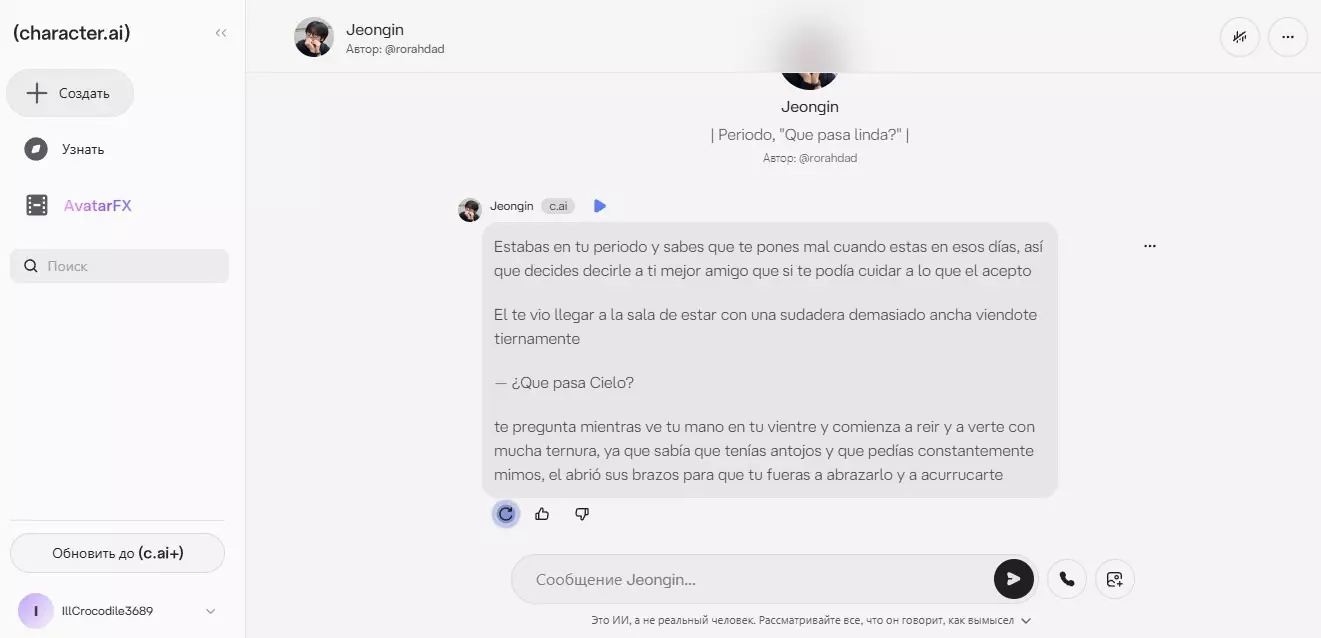Open the message three-dot options
The width and height of the screenshot is (1321, 638).
tap(1150, 246)
